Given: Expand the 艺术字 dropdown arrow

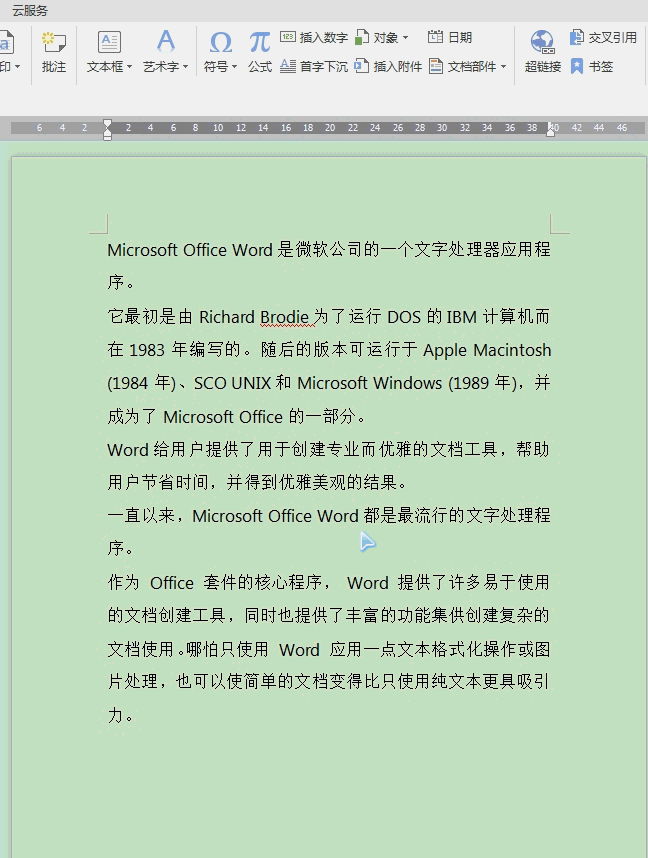Looking at the screenshot, I should (186, 67).
